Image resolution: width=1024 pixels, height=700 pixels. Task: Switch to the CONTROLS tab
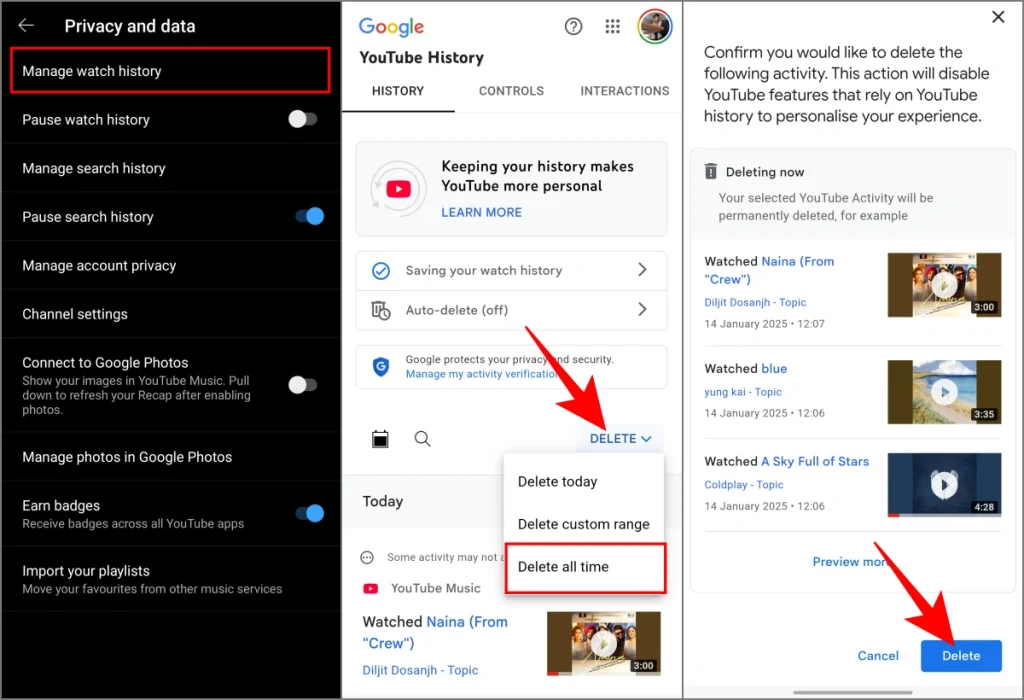(511, 91)
